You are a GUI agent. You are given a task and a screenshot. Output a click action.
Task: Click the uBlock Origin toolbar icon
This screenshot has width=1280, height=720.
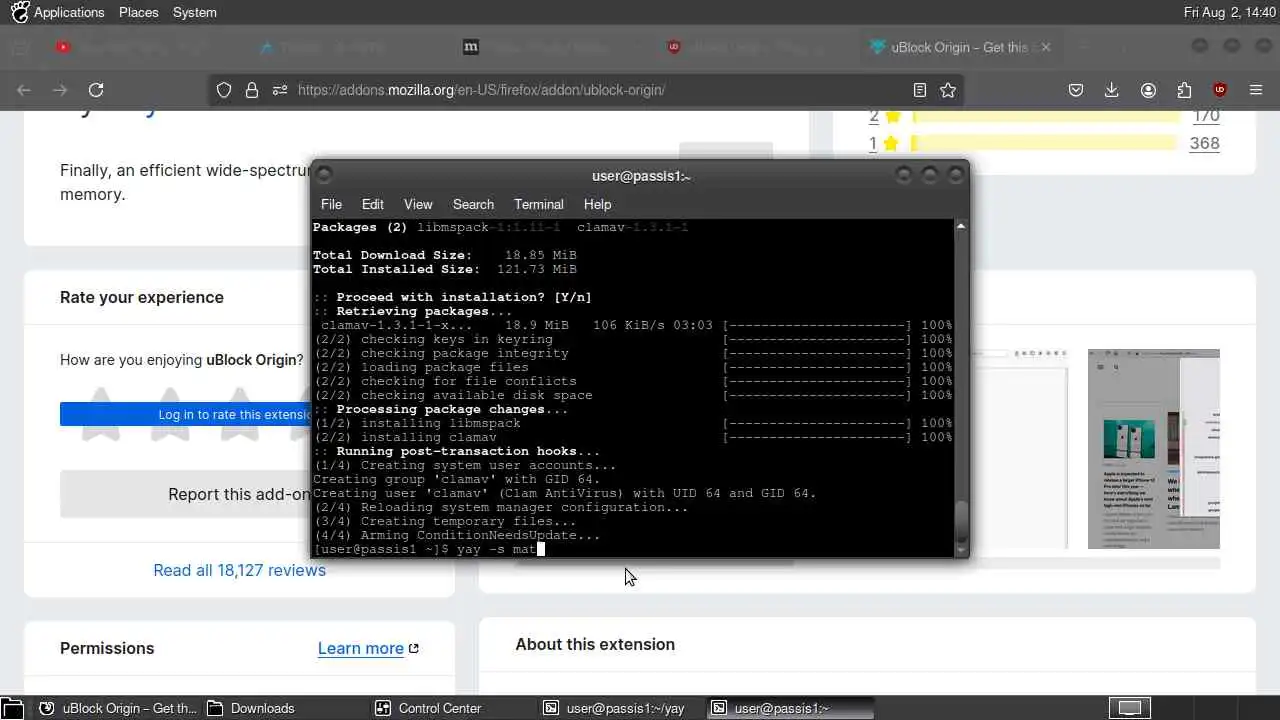pyautogui.click(x=1220, y=90)
